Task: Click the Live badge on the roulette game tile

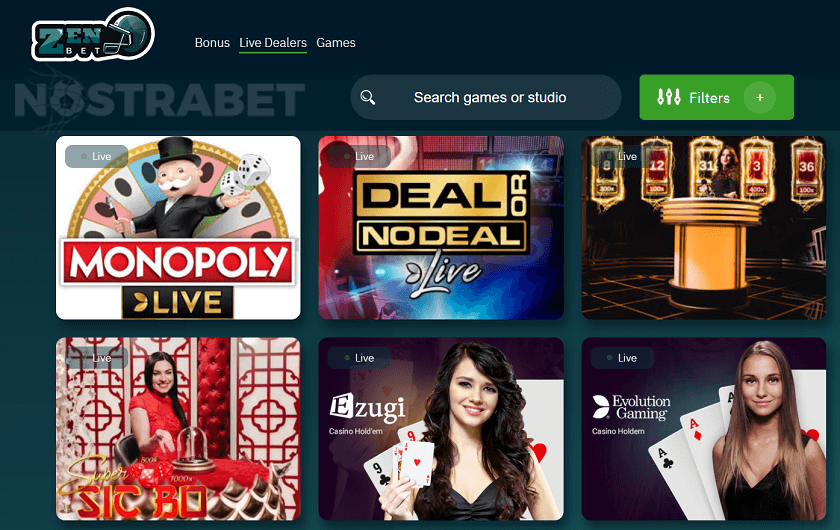Action: (x=622, y=156)
